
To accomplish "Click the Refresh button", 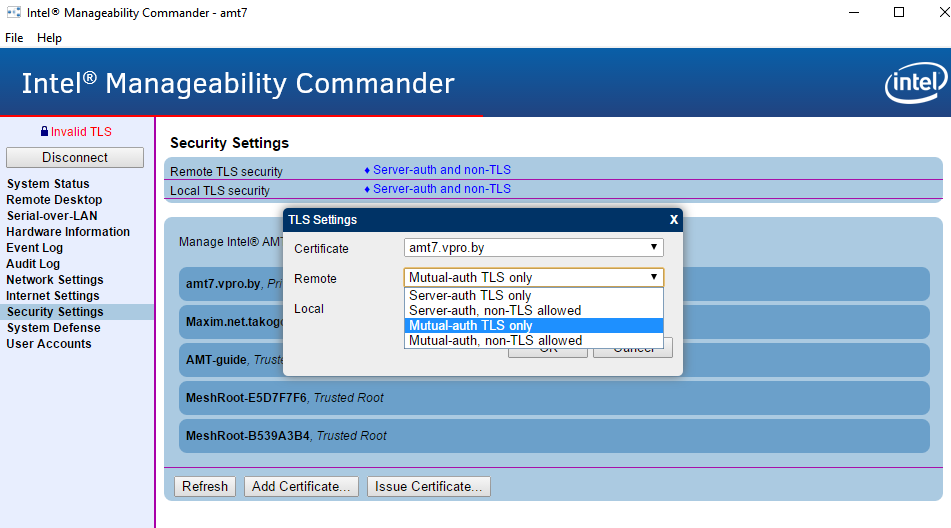I will pos(205,486).
